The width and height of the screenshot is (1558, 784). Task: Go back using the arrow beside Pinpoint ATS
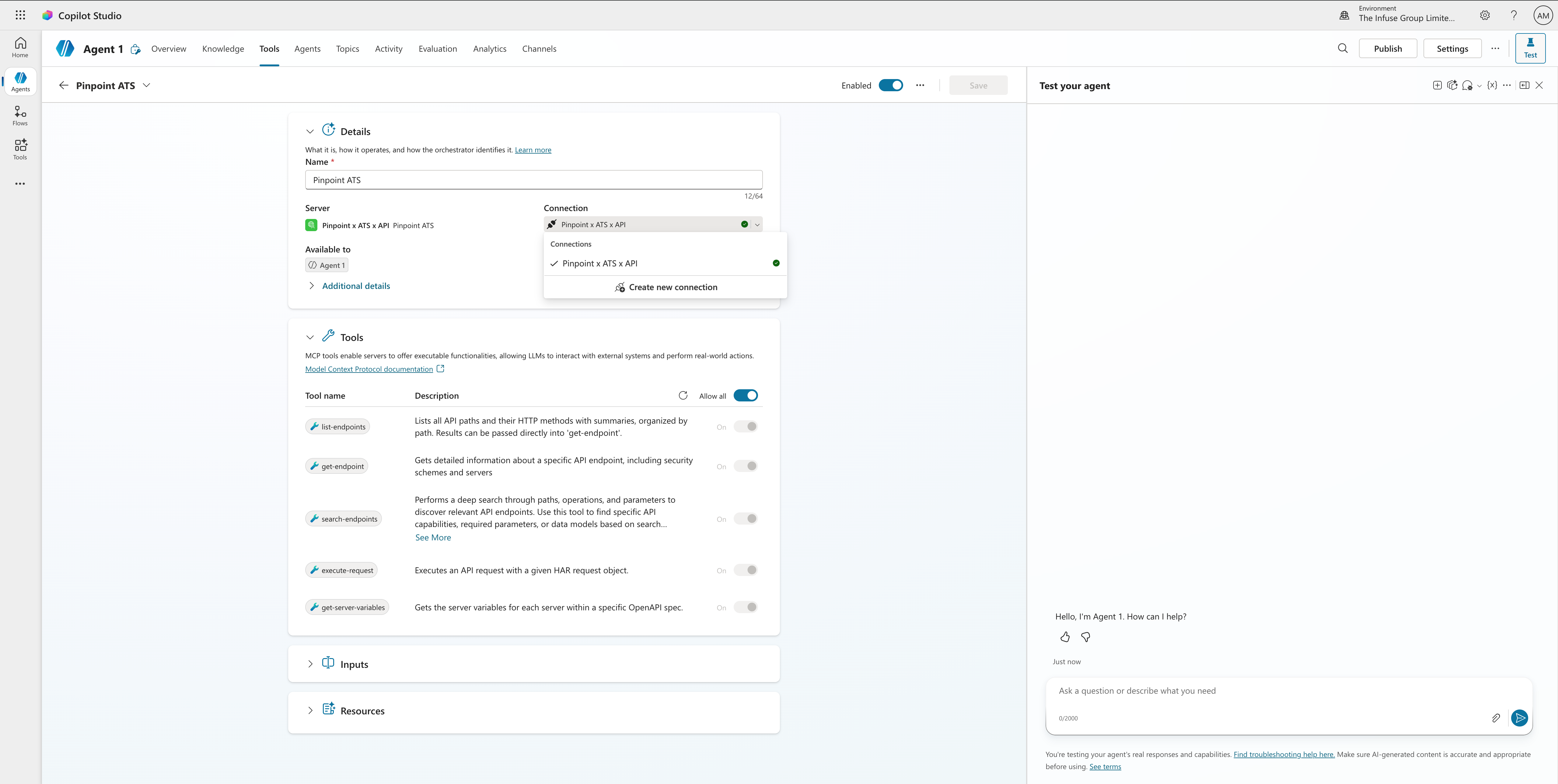coord(64,85)
